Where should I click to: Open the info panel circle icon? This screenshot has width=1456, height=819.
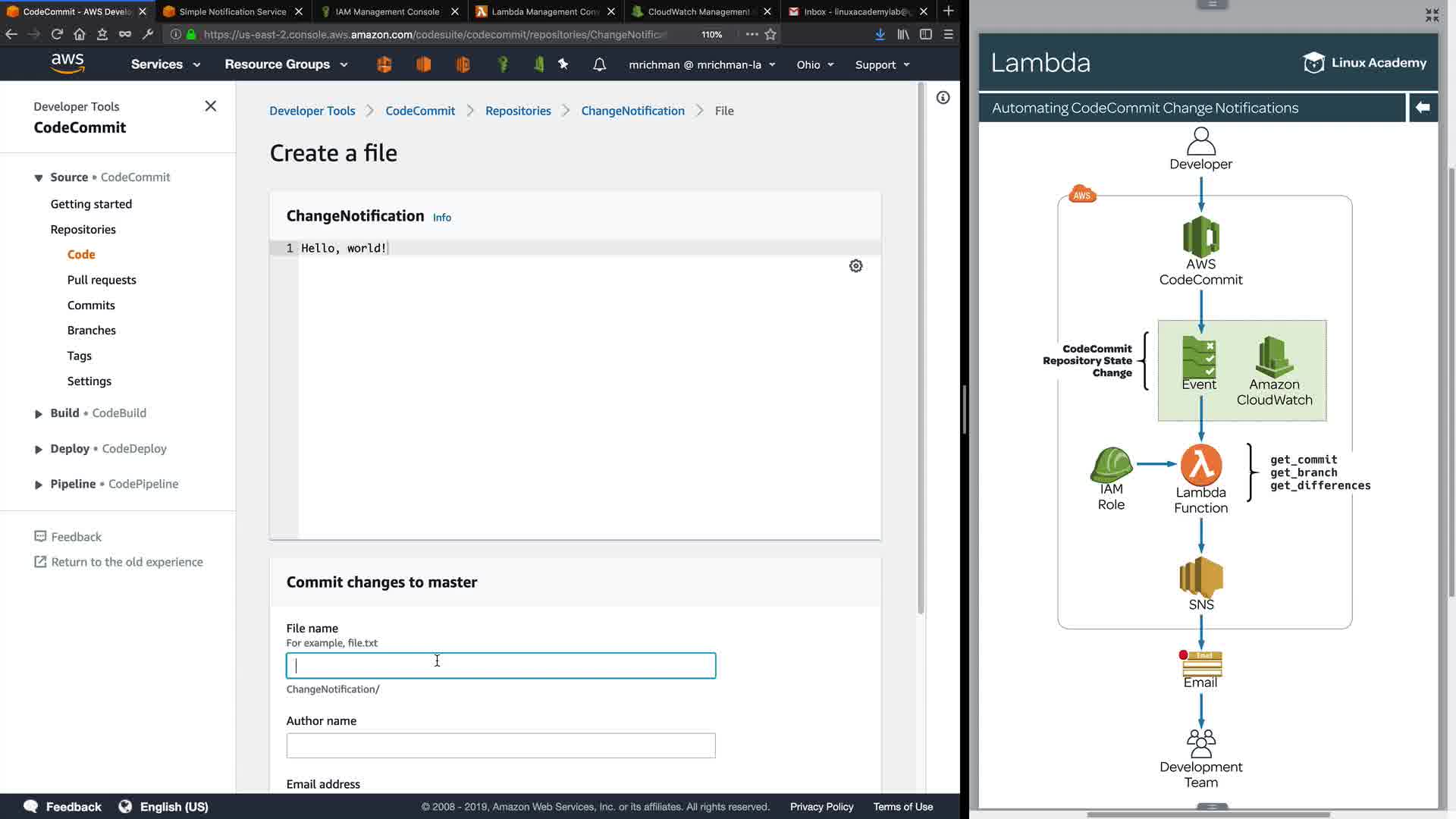tap(943, 98)
